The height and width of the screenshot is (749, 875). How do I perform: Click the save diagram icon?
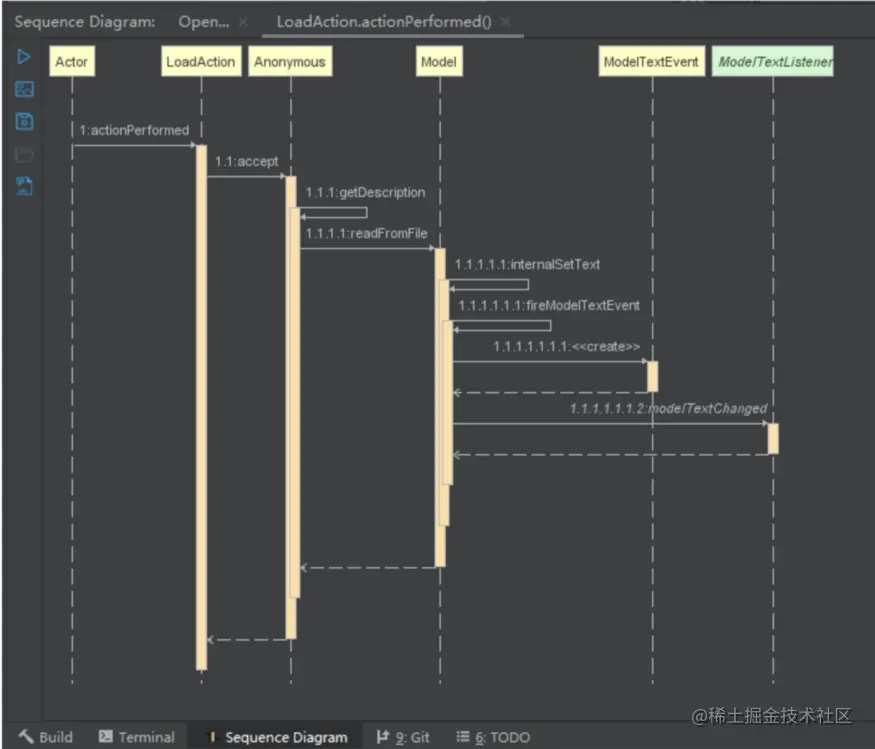pyautogui.click(x=24, y=121)
